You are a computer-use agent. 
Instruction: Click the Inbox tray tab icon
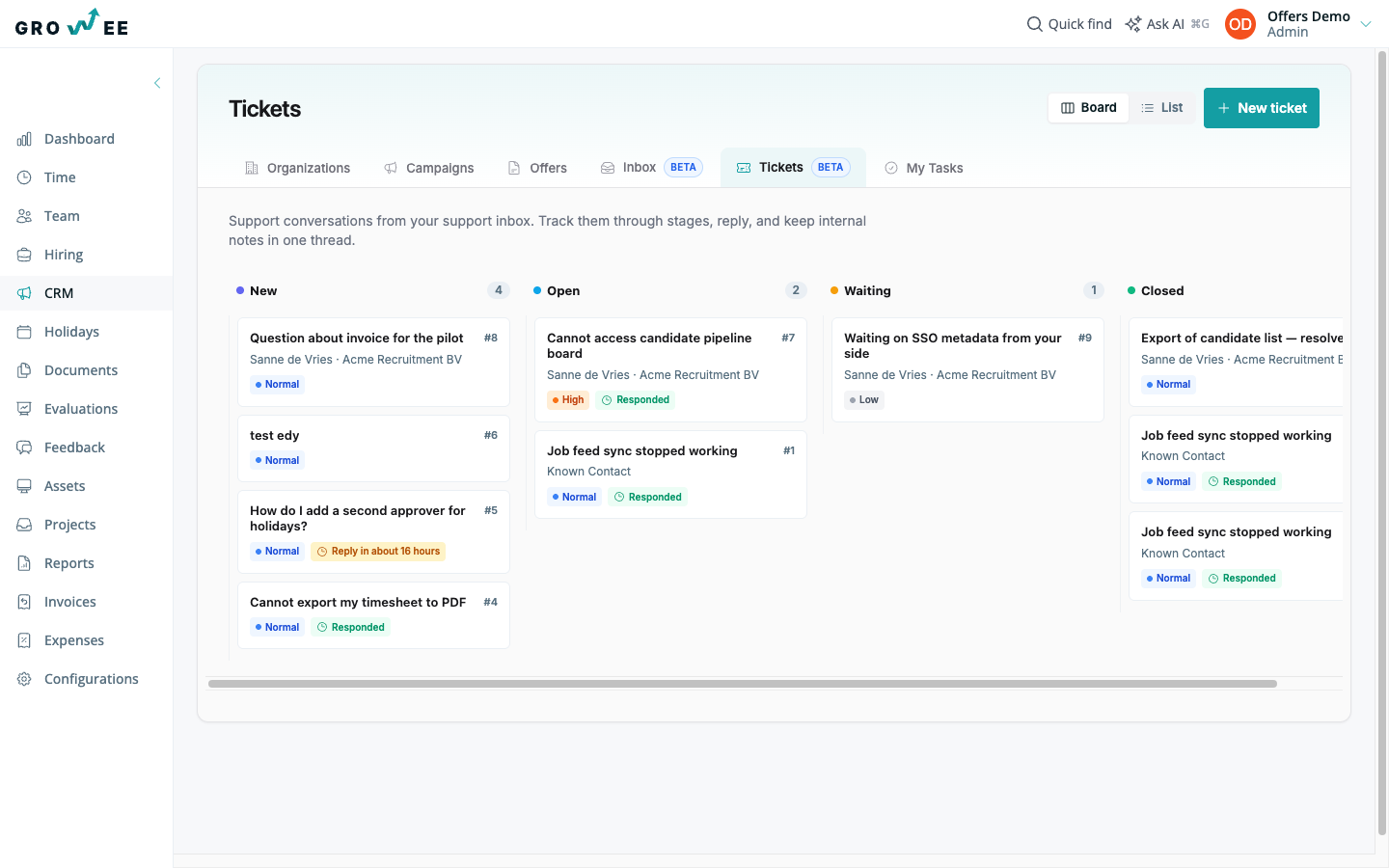click(608, 168)
